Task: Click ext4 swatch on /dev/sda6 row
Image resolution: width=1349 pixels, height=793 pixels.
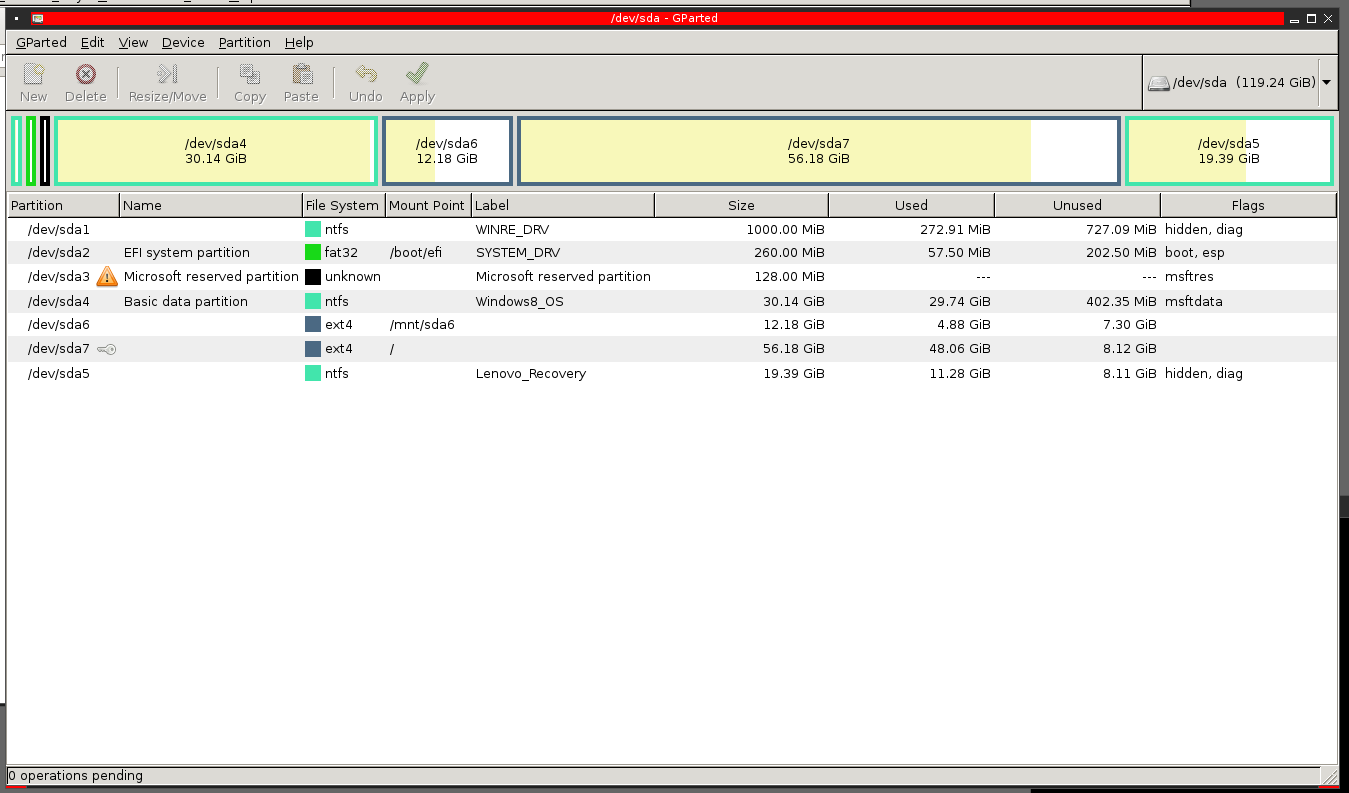Action: (313, 325)
